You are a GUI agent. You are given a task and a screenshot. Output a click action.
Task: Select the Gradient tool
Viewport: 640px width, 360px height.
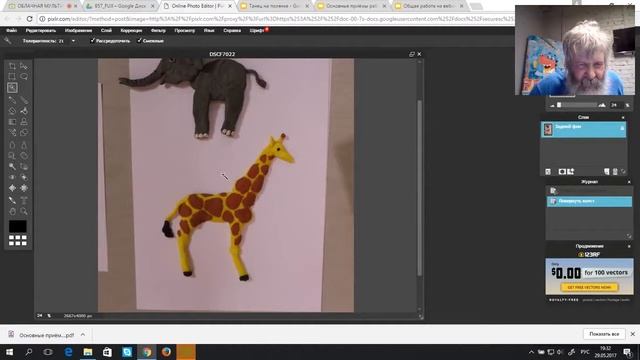[12, 122]
